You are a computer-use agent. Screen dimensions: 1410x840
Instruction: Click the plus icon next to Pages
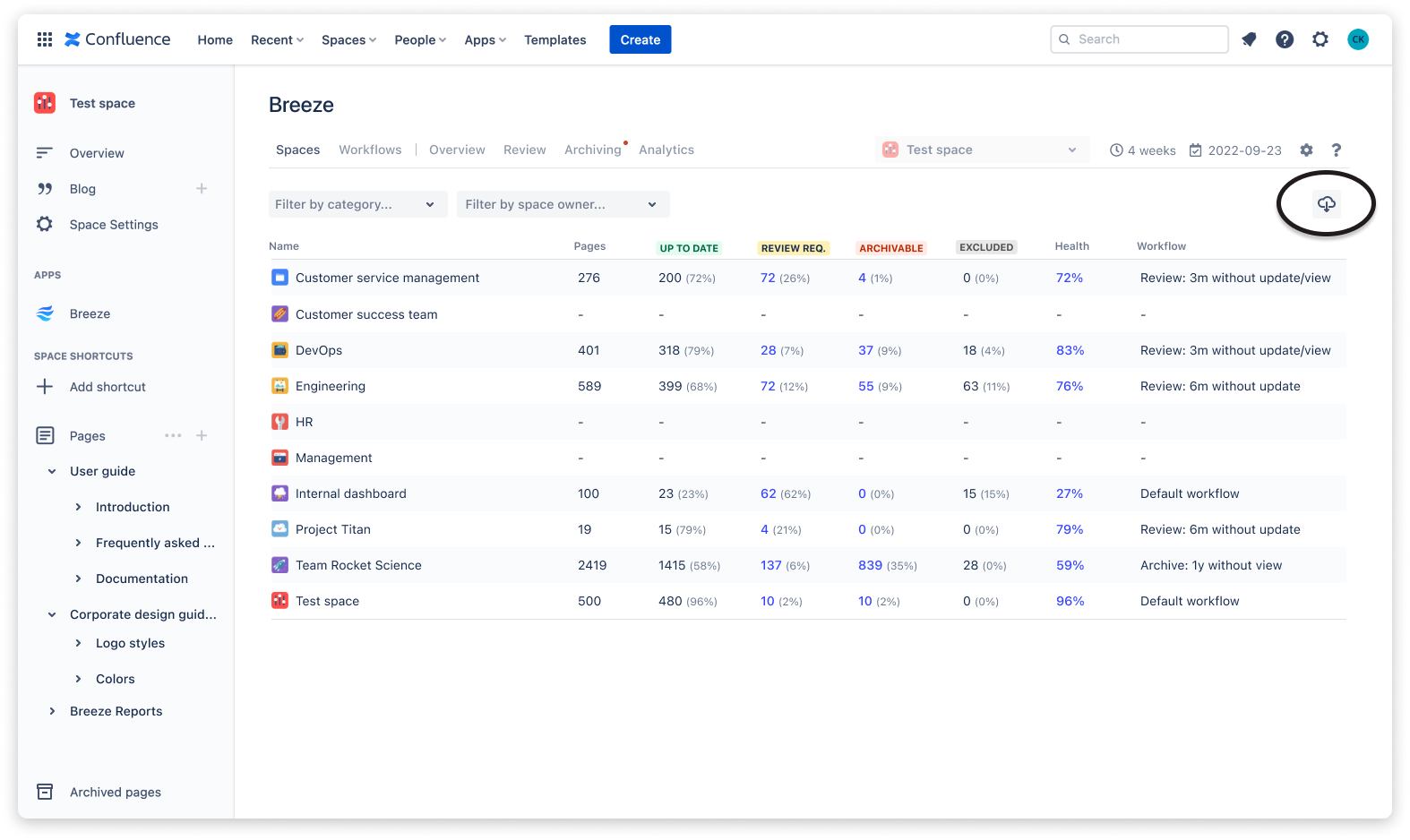pyautogui.click(x=202, y=435)
